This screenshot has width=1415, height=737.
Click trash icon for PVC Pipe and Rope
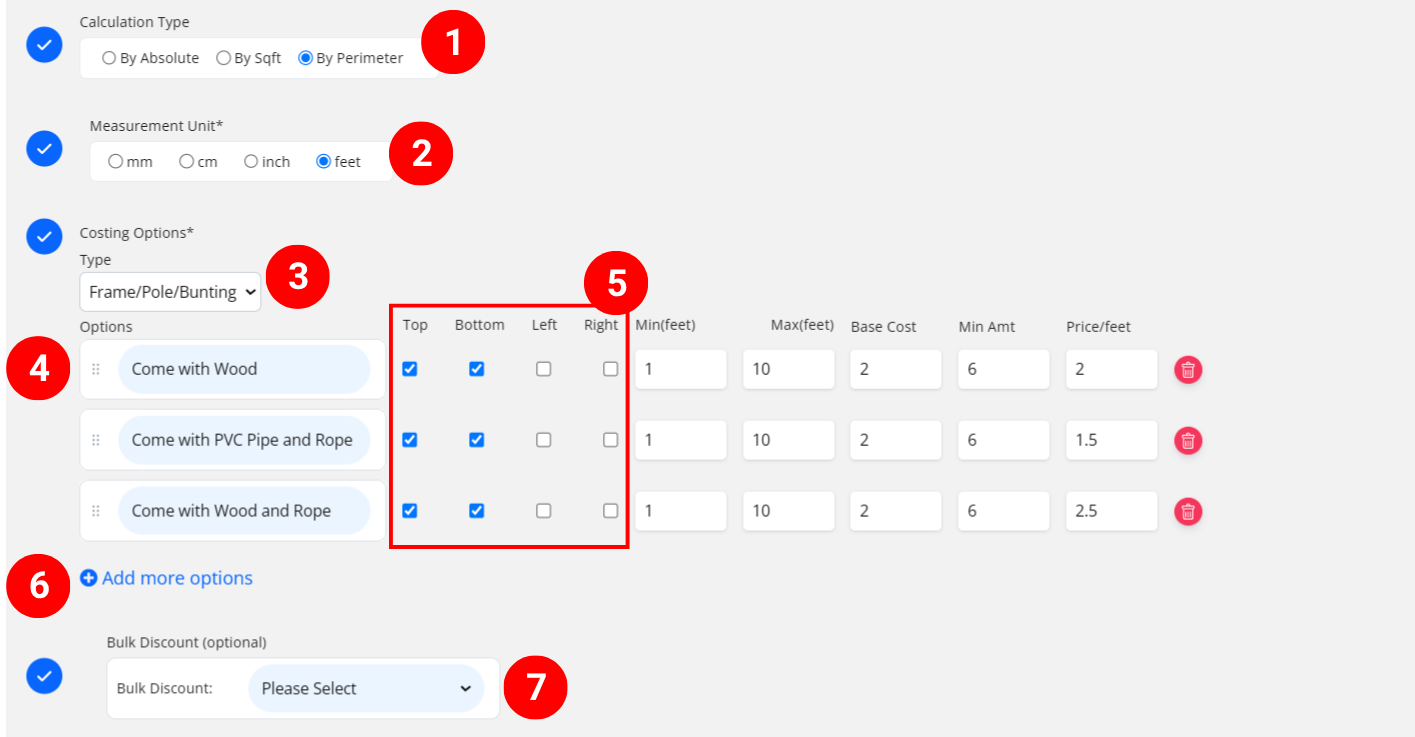pos(1188,441)
